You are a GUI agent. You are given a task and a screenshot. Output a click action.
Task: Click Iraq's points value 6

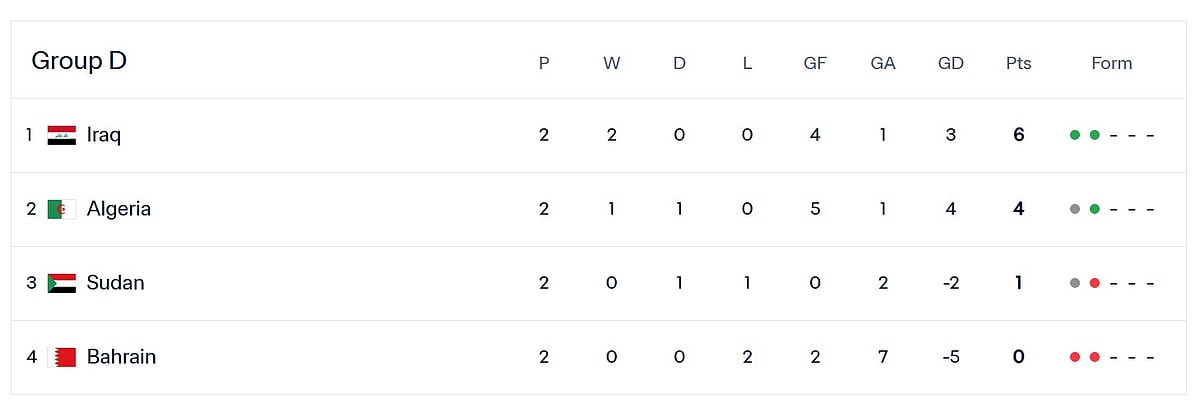1019,135
